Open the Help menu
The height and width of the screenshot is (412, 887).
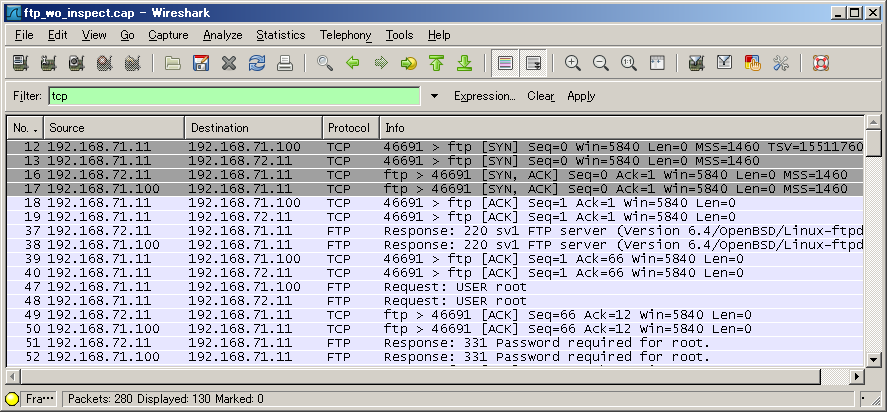click(439, 35)
